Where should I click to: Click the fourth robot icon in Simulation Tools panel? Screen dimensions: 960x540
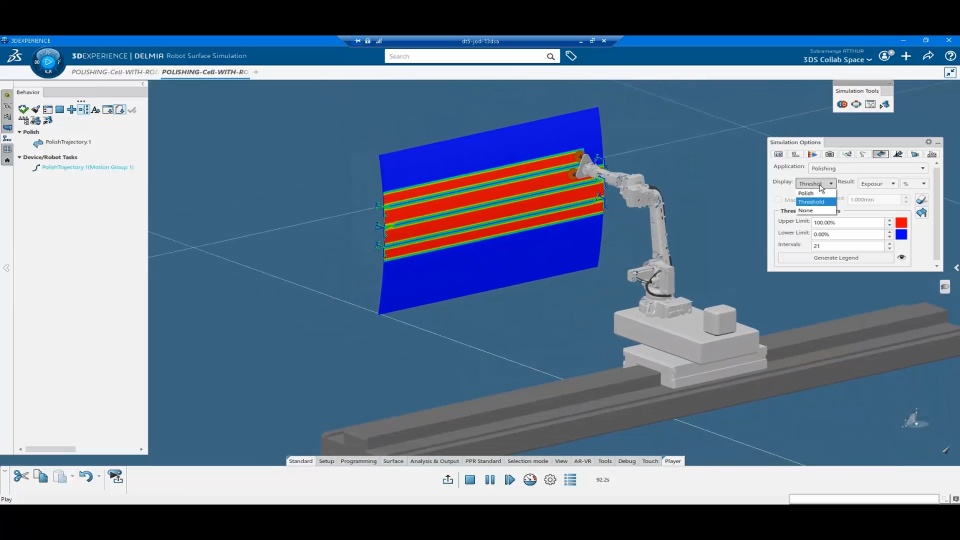tap(884, 105)
